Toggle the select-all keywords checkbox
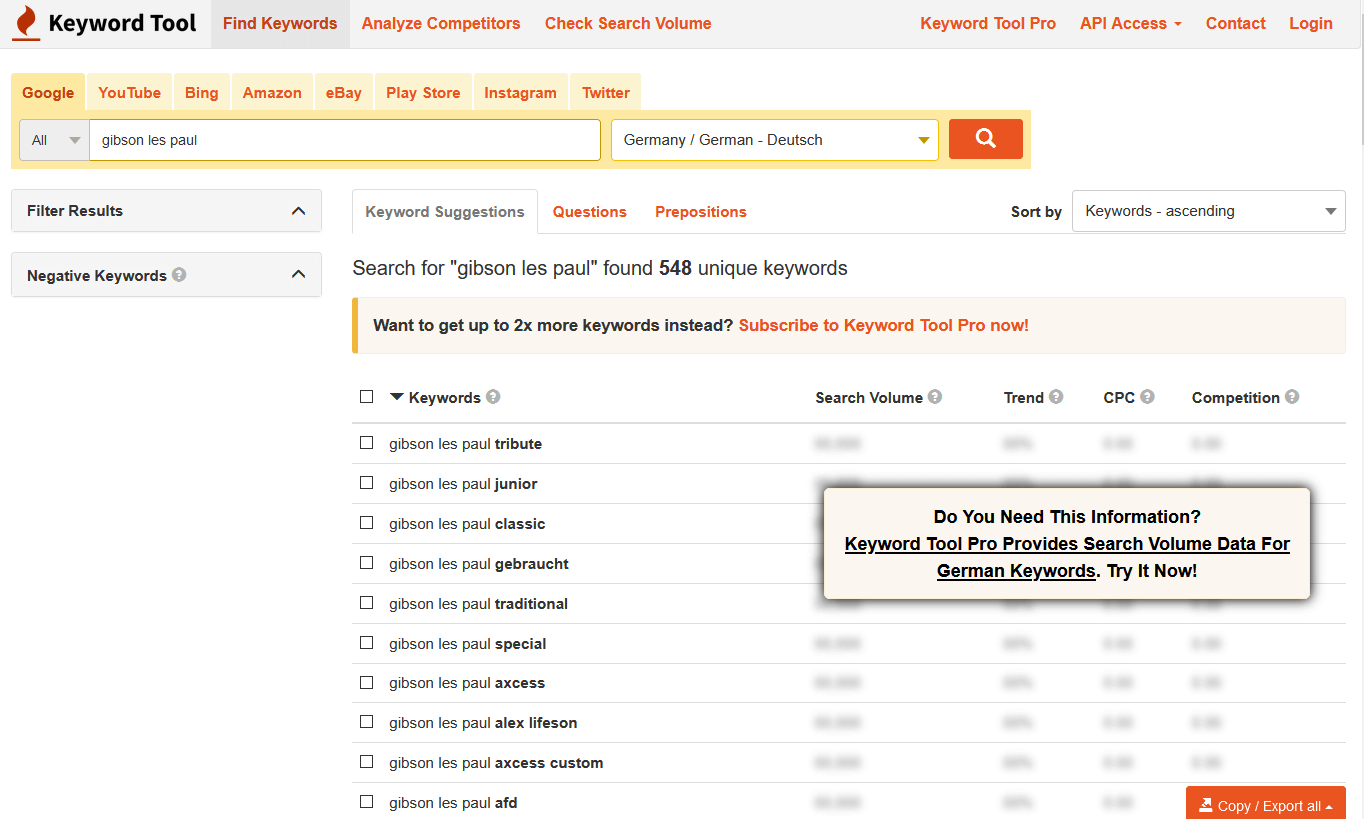 (366, 397)
